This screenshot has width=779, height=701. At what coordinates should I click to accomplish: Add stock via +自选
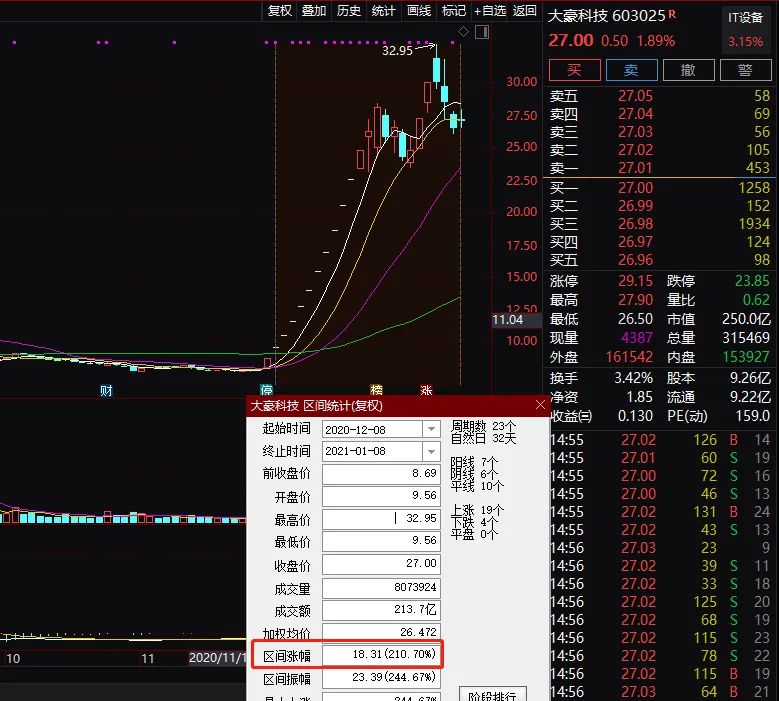[x=490, y=10]
